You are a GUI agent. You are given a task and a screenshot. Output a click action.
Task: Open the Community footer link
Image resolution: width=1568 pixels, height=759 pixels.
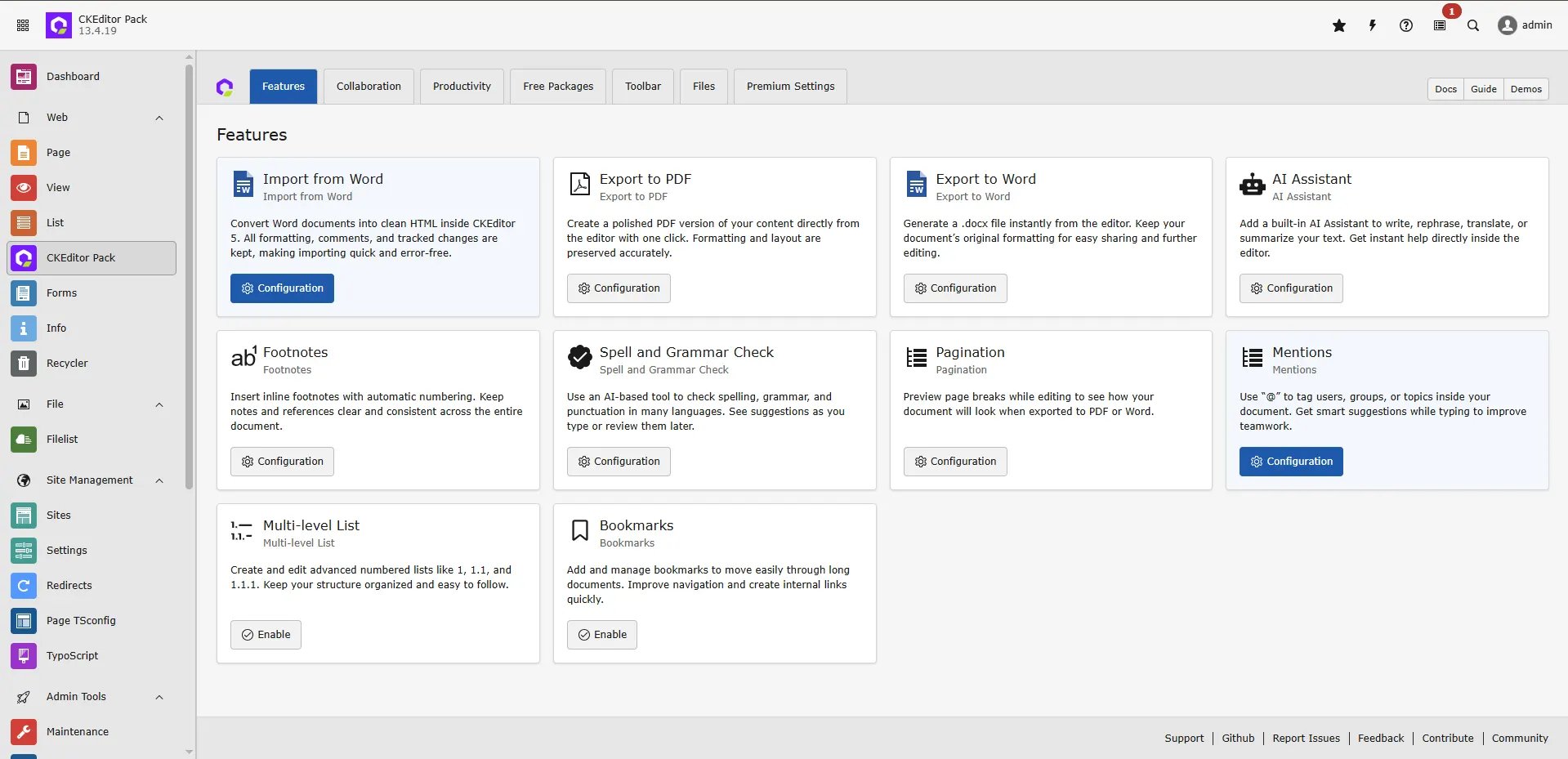coord(1520,739)
